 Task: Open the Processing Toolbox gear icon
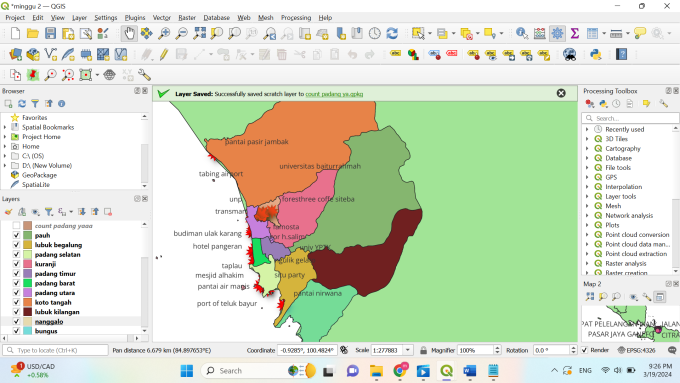coord(557,33)
